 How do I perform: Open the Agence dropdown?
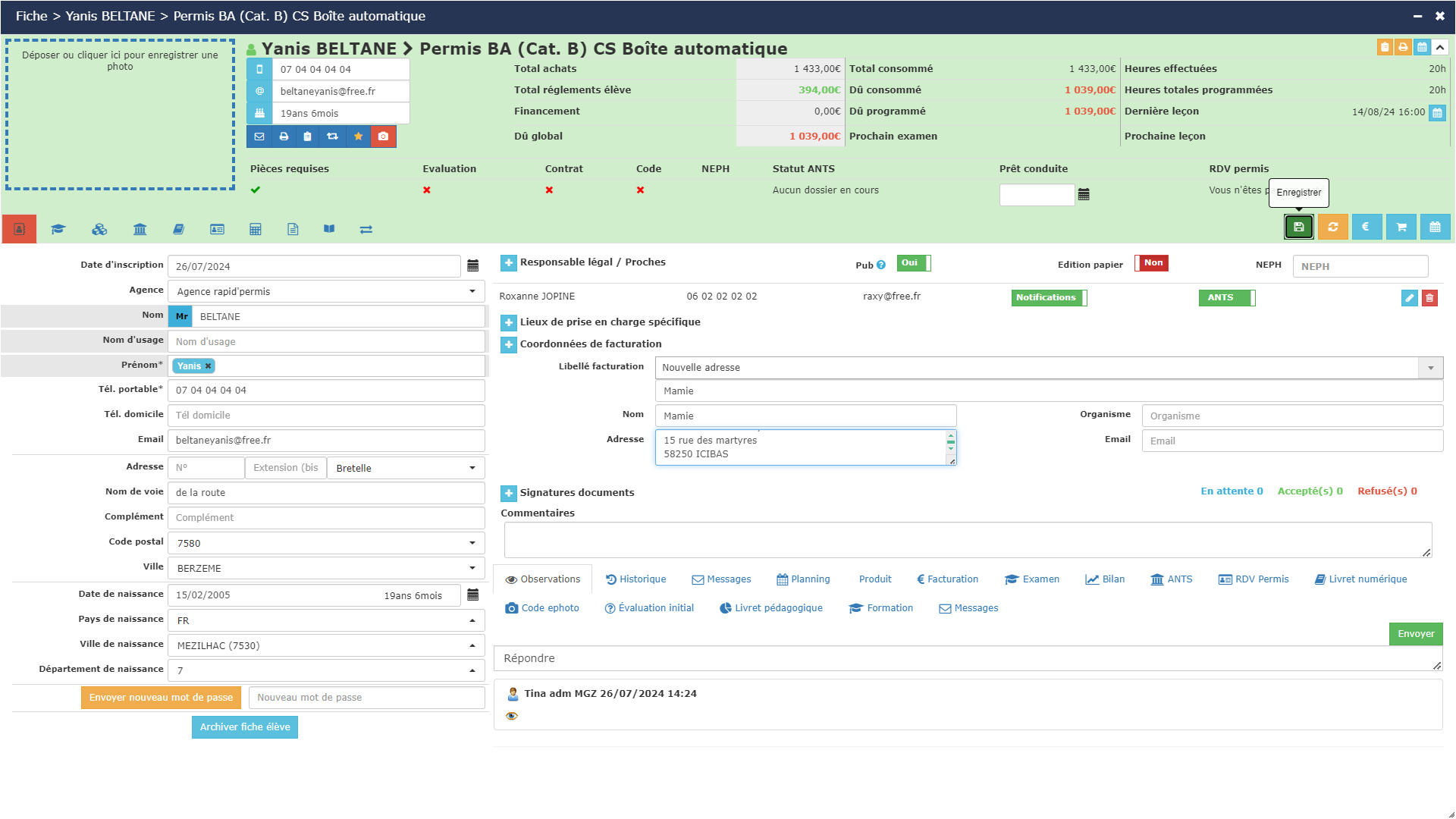click(x=326, y=291)
